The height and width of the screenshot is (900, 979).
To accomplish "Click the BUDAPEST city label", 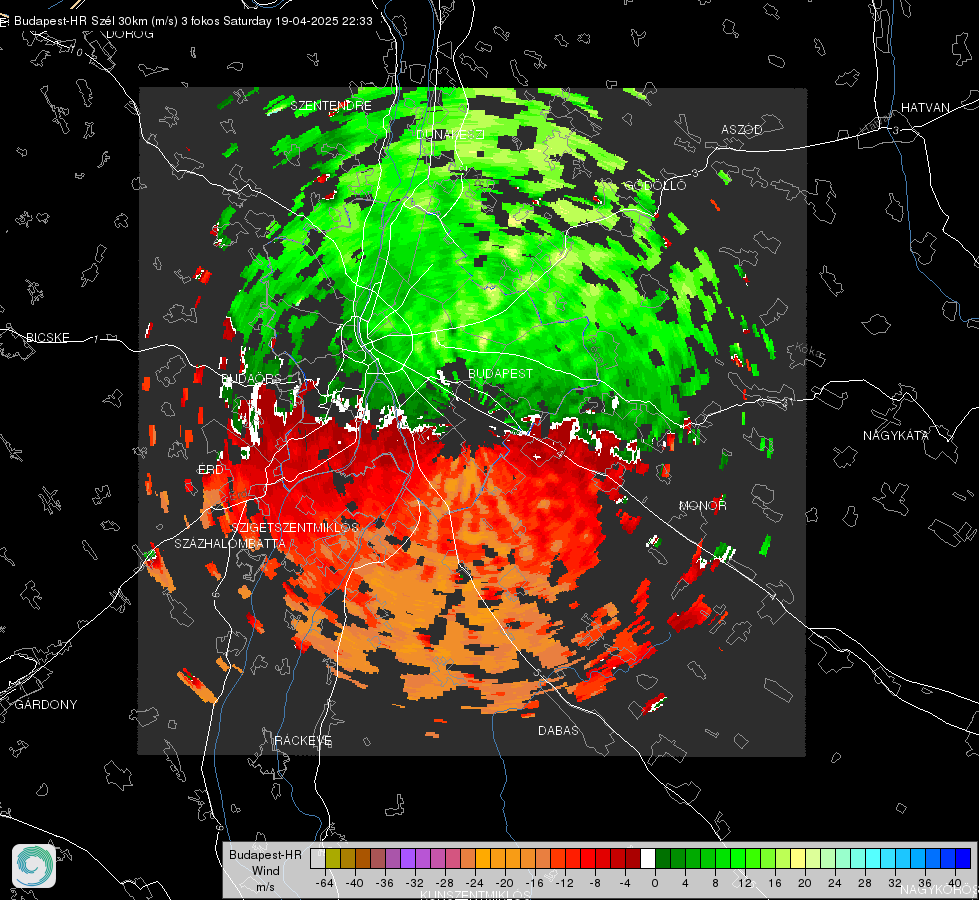I will (x=500, y=373).
